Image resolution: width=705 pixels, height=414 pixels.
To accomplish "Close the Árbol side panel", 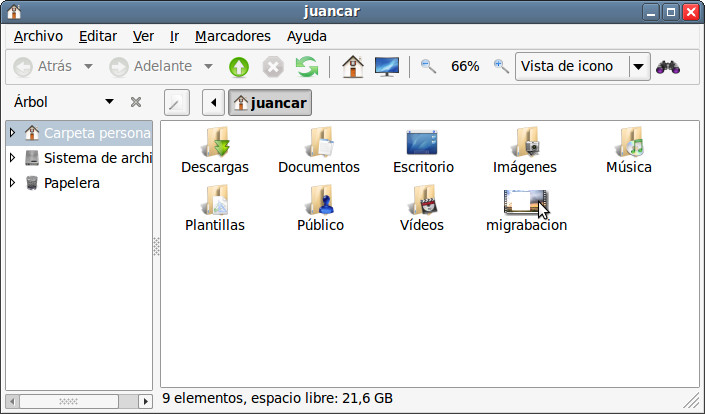I will tap(136, 102).
